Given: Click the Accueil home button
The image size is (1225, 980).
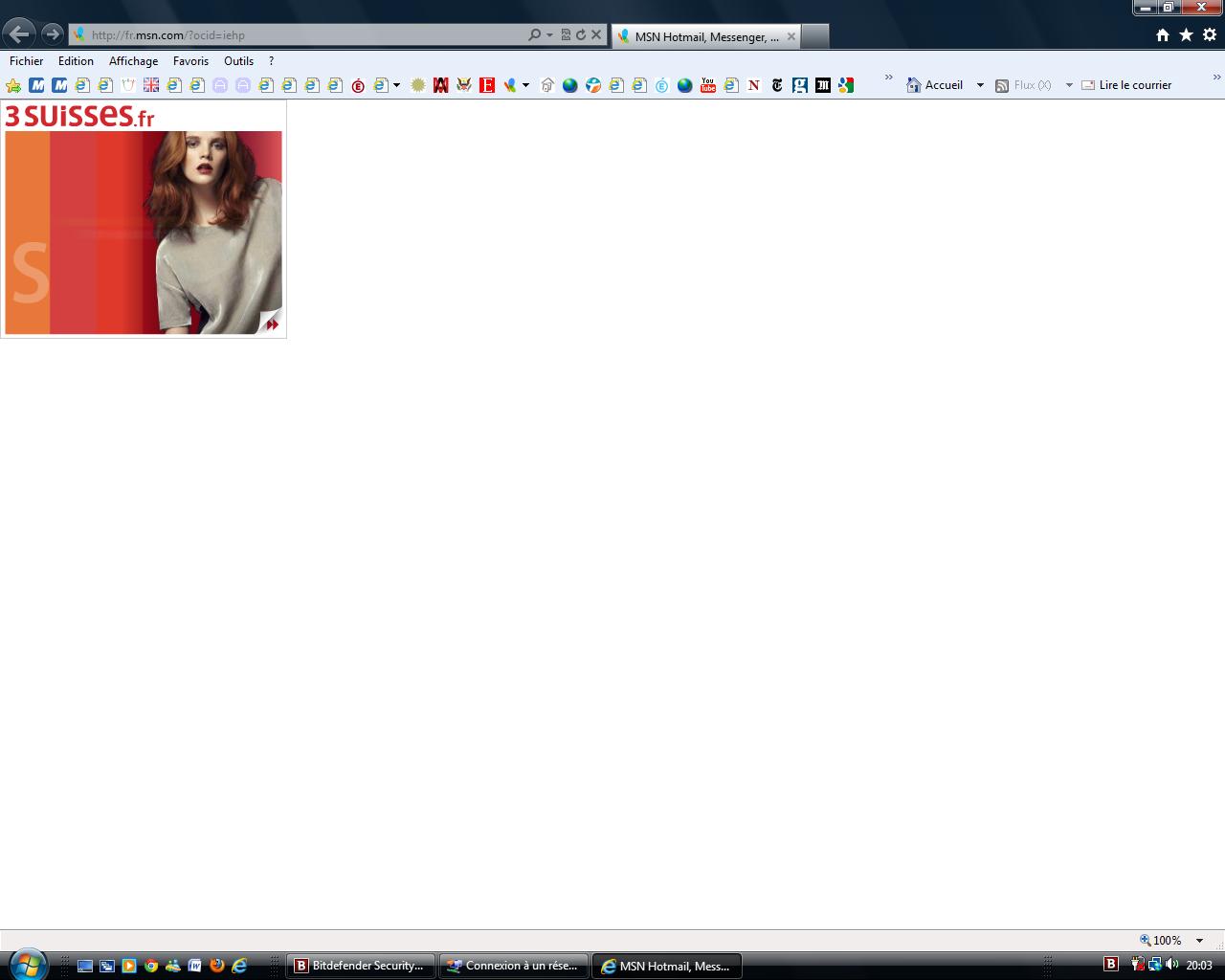Looking at the screenshot, I should click(x=935, y=85).
